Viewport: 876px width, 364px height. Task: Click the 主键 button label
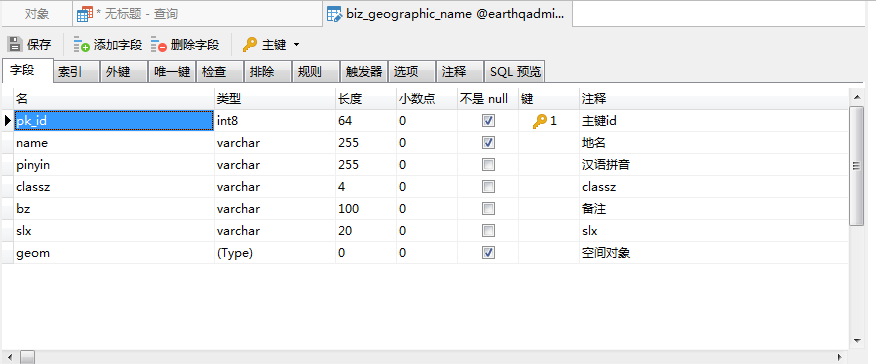274,45
